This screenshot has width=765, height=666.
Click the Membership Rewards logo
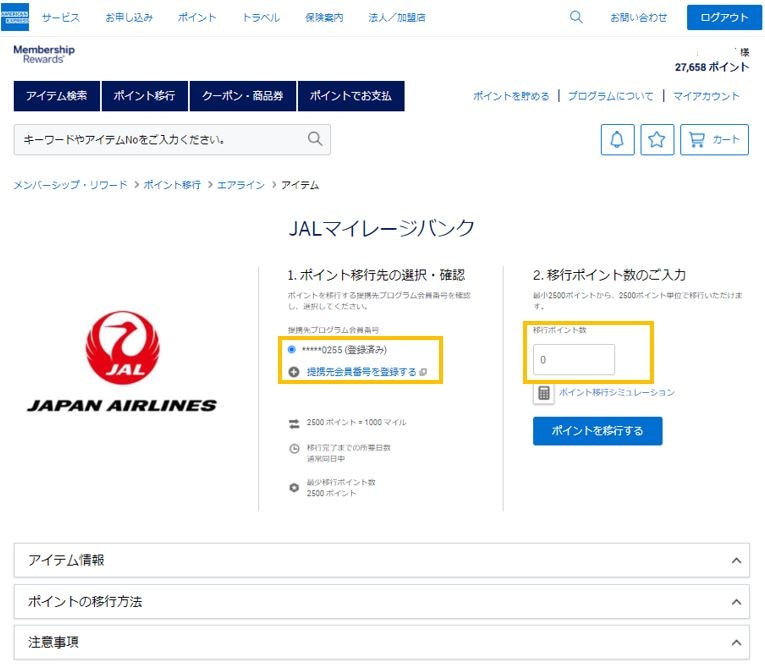click(44, 54)
